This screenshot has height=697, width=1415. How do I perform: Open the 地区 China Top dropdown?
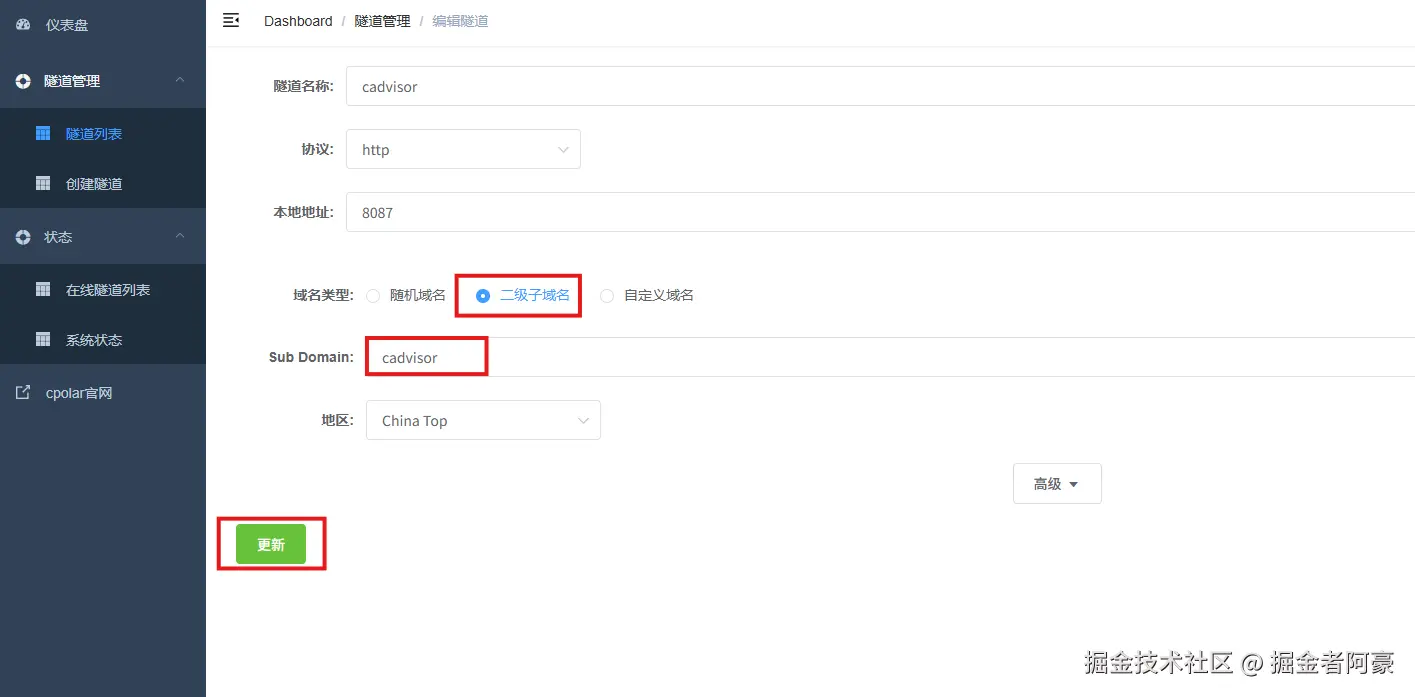483,420
